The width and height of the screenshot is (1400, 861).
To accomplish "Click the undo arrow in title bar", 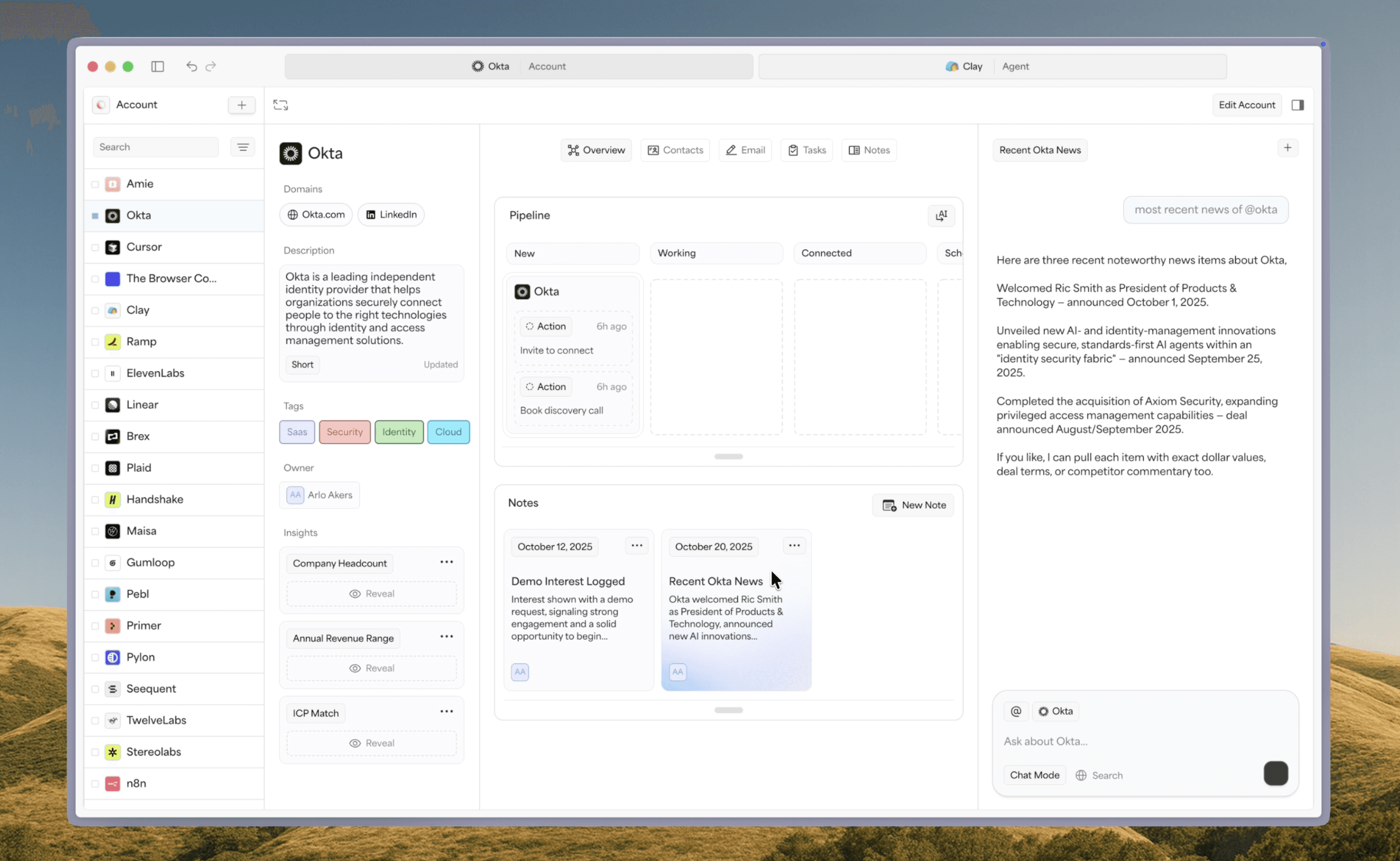I will [x=191, y=67].
